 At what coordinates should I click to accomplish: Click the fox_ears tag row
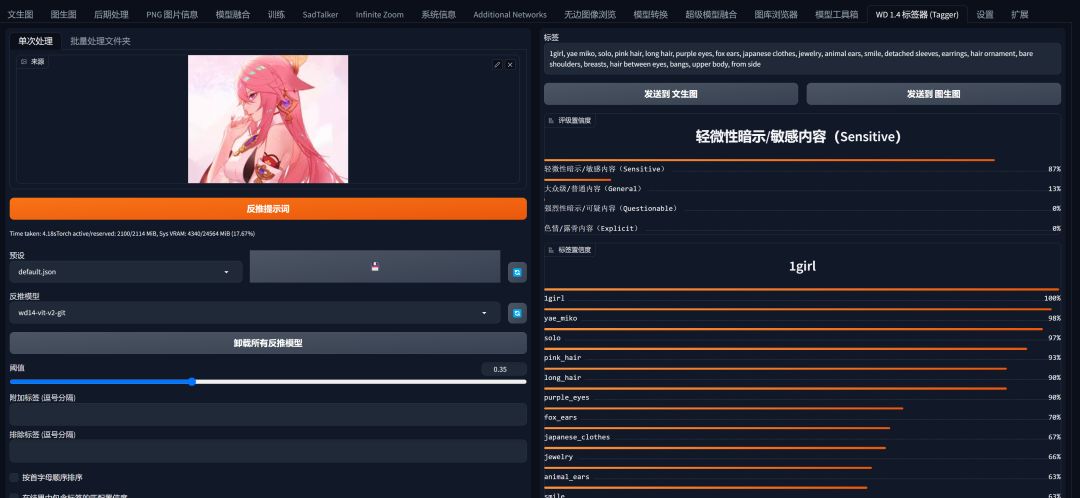(802, 414)
